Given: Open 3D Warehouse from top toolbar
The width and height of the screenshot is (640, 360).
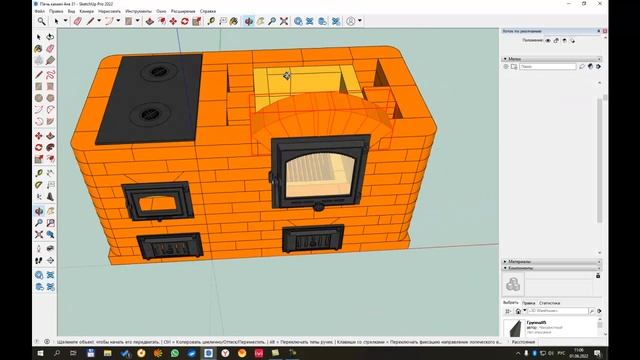Looking at the screenshot, I should pyautogui.click(x=298, y=21).
